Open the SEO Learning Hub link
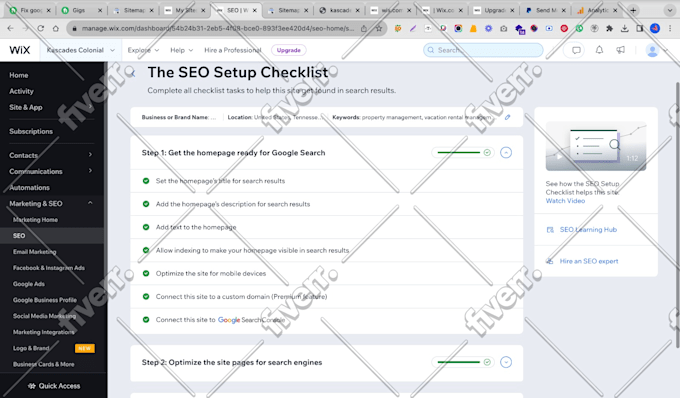 (x=588, y=229)
